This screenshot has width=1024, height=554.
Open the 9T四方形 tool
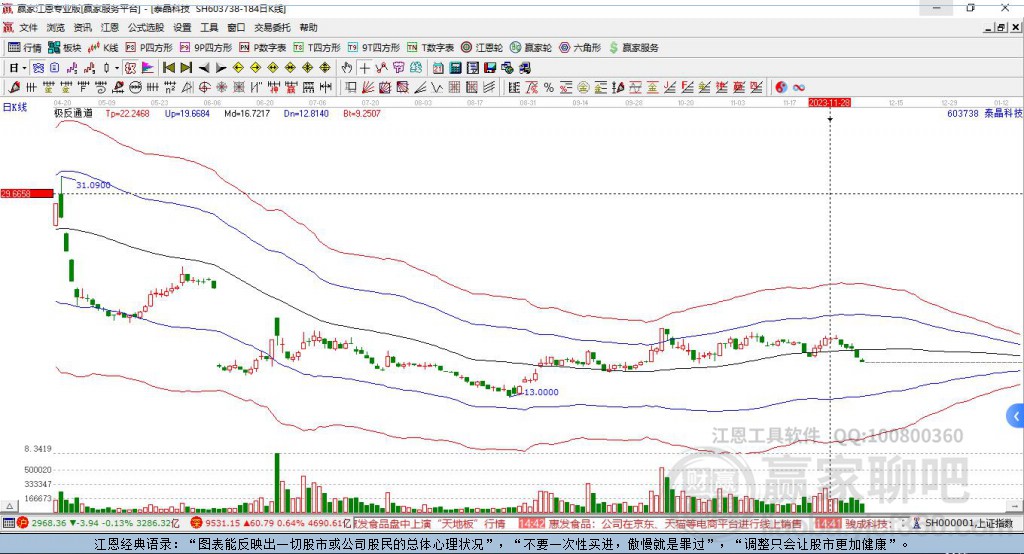374,48
